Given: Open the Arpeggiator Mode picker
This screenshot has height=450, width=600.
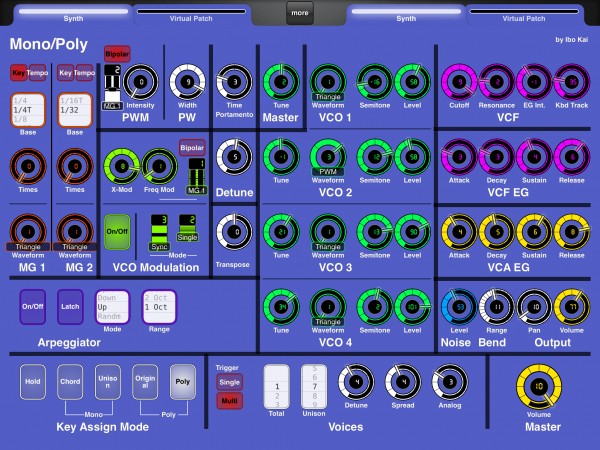Looking at the screenshot, I should pos(112,307).
